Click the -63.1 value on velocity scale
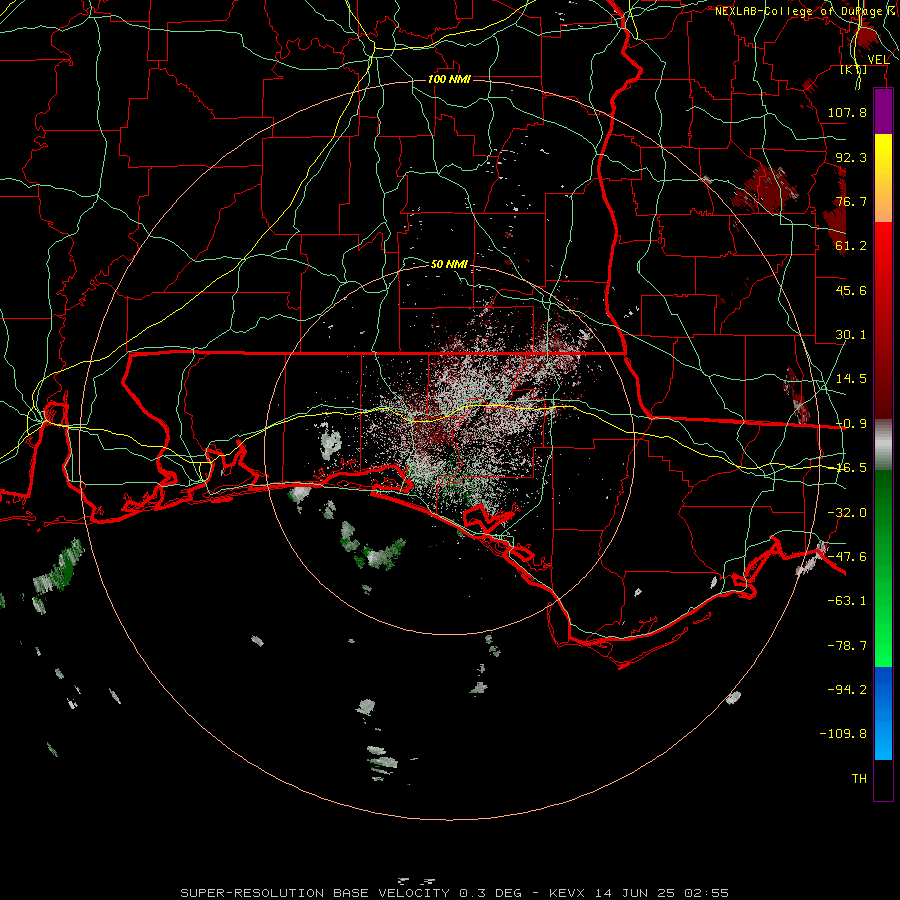 (x=847, y=601)
